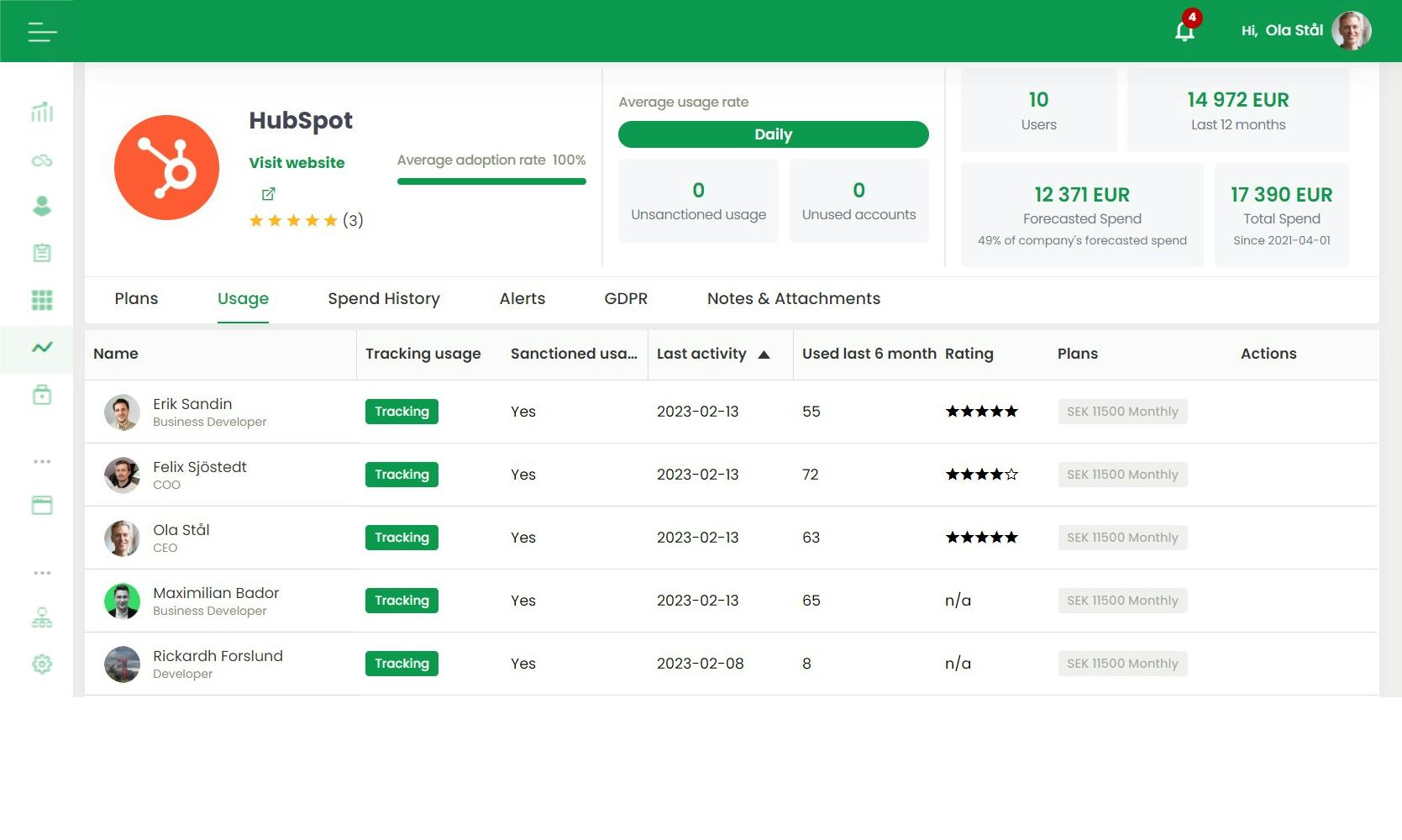Select the trend line icon in the sidebar

point(42,347)
